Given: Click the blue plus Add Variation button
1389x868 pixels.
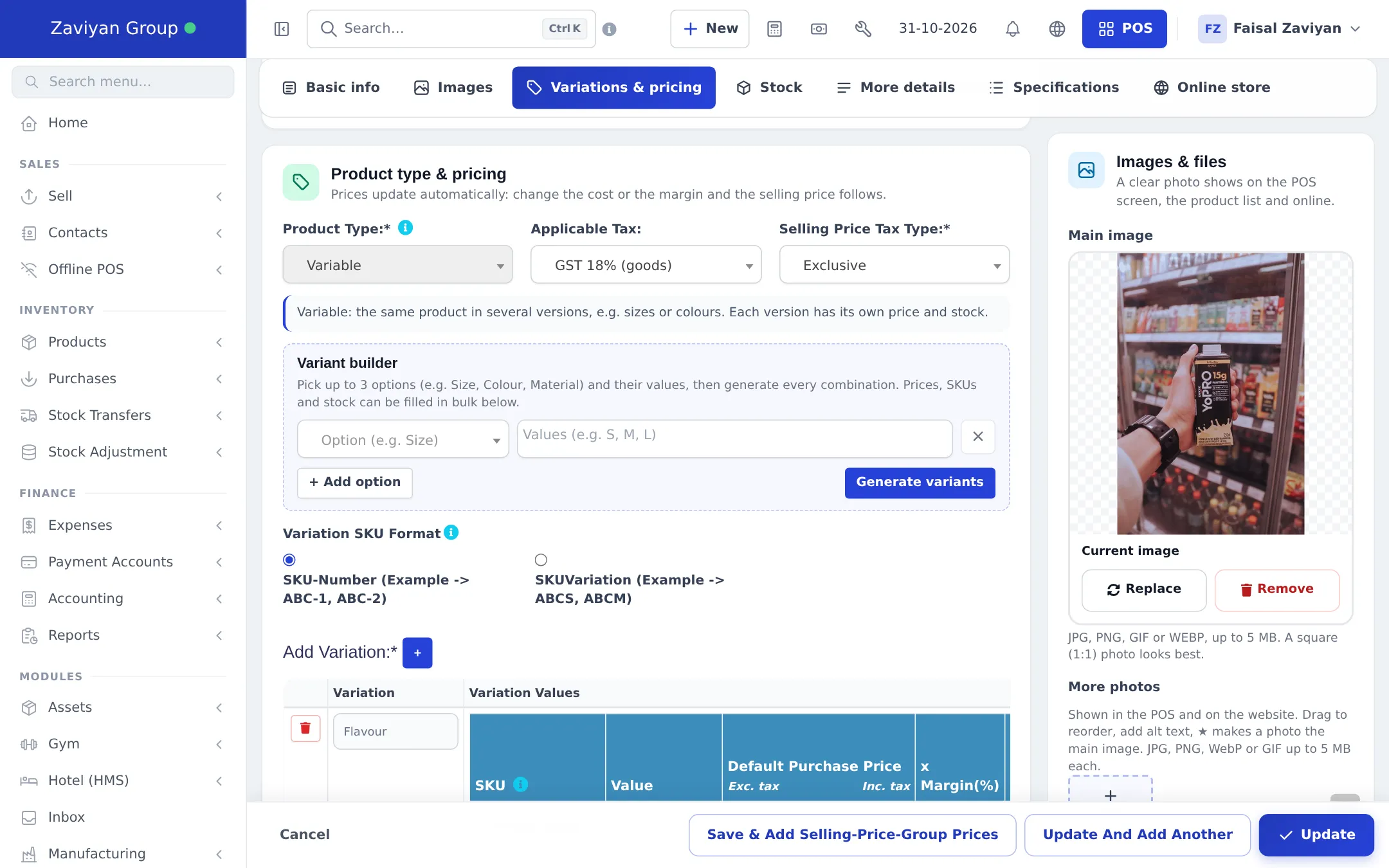Looking at the screenshot, I should click(x=417, y=653).
